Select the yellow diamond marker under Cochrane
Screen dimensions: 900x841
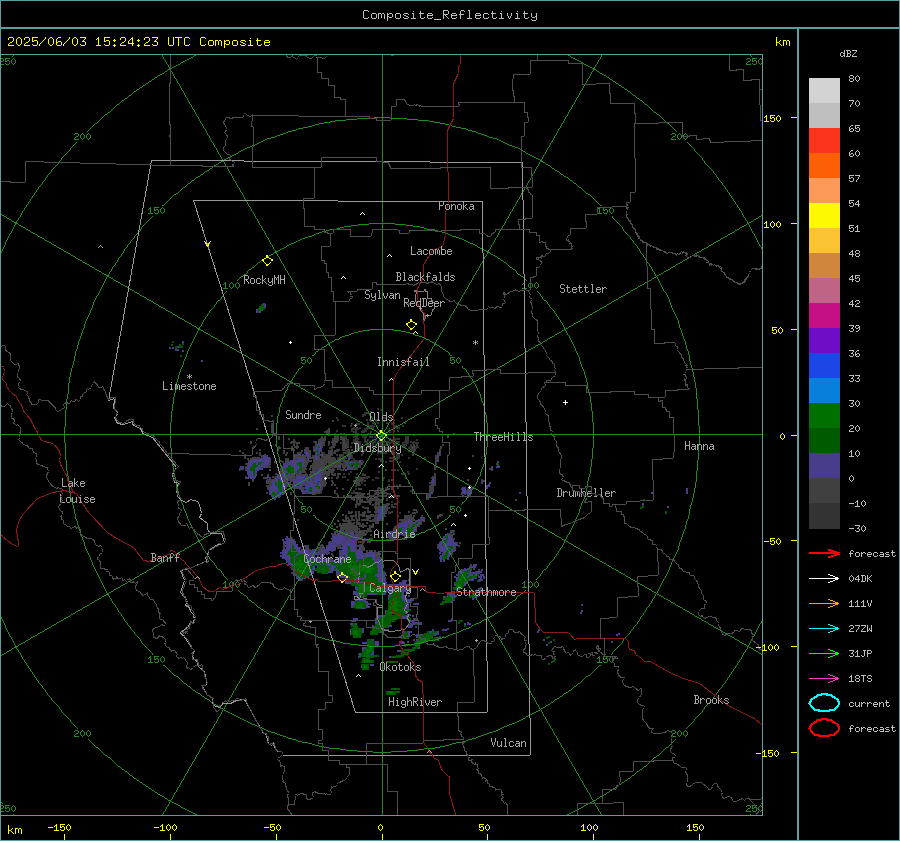tap(343, 577)
